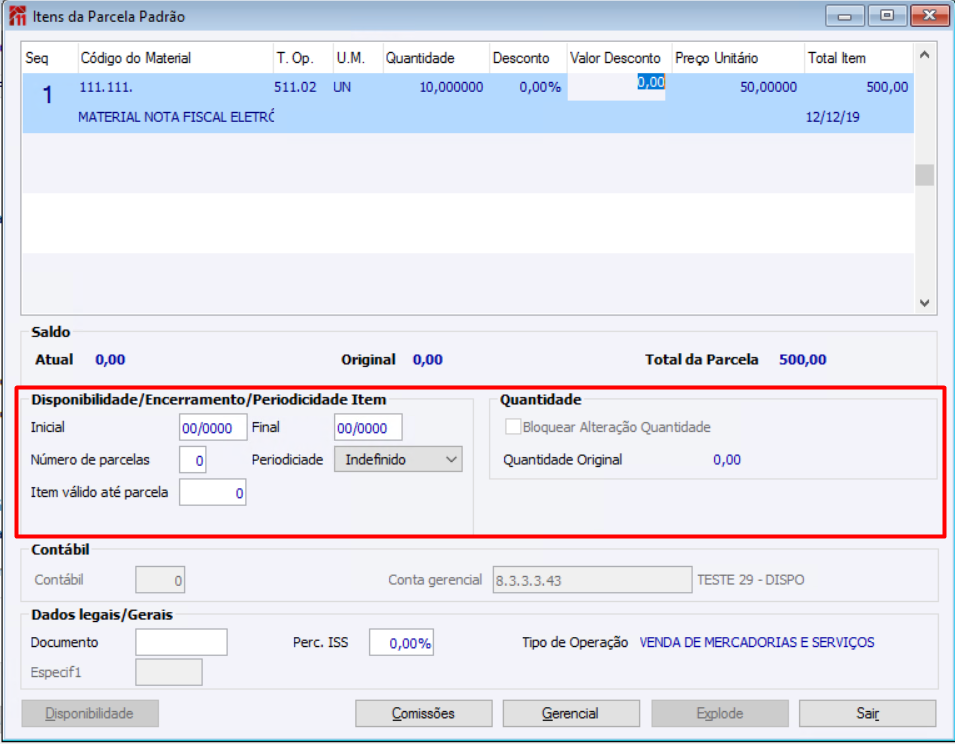Click the Documento input field
955x744 pixels.
click(181, 642)
